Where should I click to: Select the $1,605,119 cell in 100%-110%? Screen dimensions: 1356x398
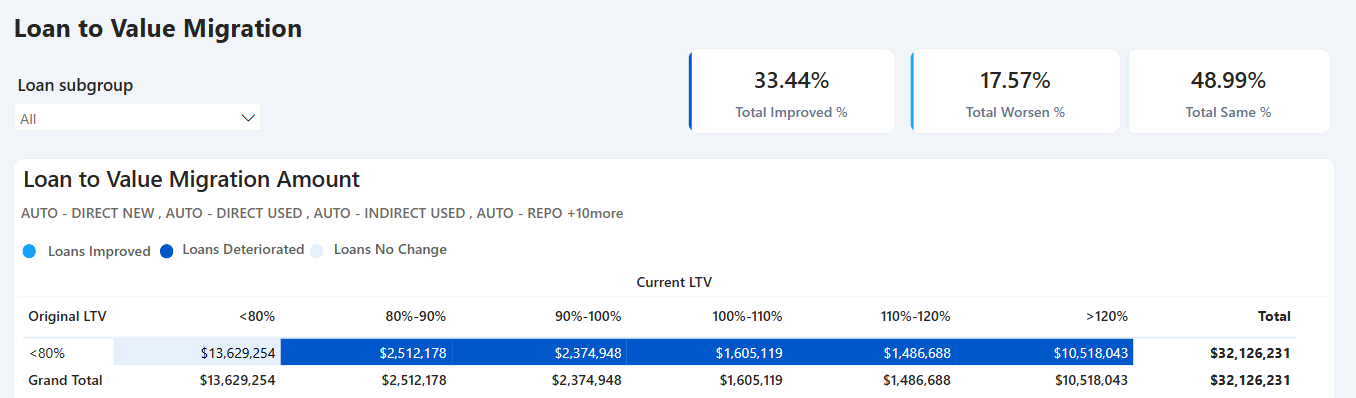coord(706,352)
